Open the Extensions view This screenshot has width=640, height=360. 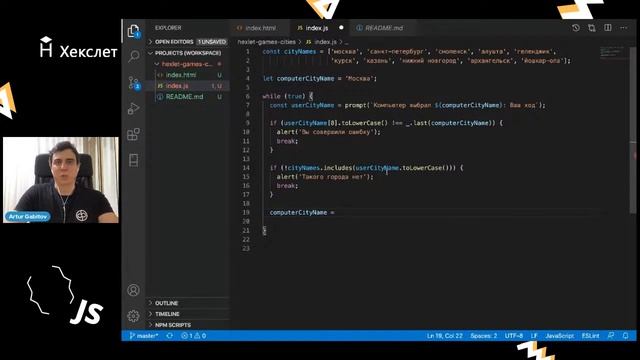(x=133, y=134)
